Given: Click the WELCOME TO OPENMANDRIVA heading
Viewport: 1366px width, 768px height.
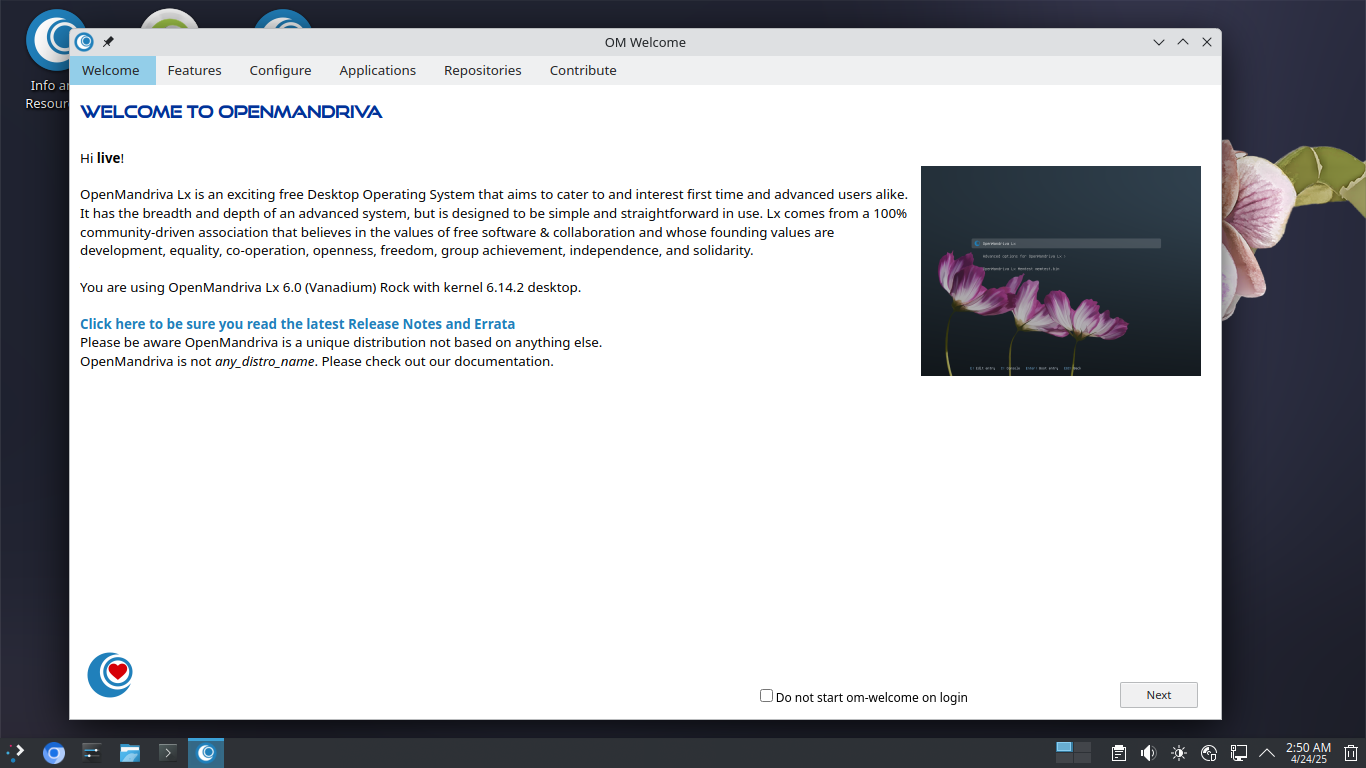Looking at the screenshot, I should (231, 112).
